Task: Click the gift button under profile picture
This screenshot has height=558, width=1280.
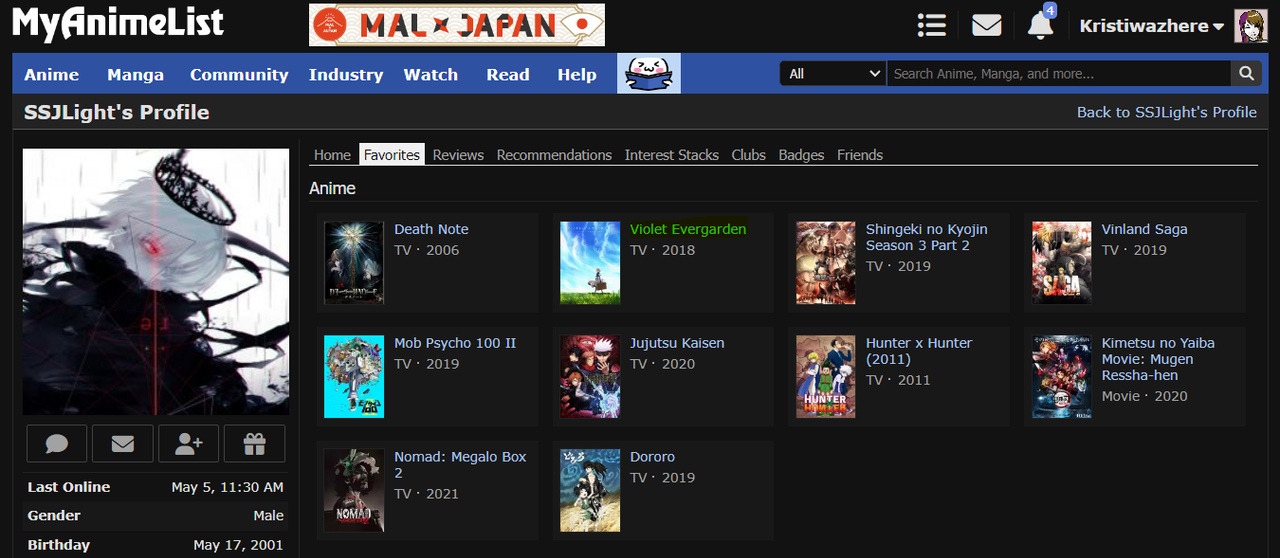Action: point(255,444)
